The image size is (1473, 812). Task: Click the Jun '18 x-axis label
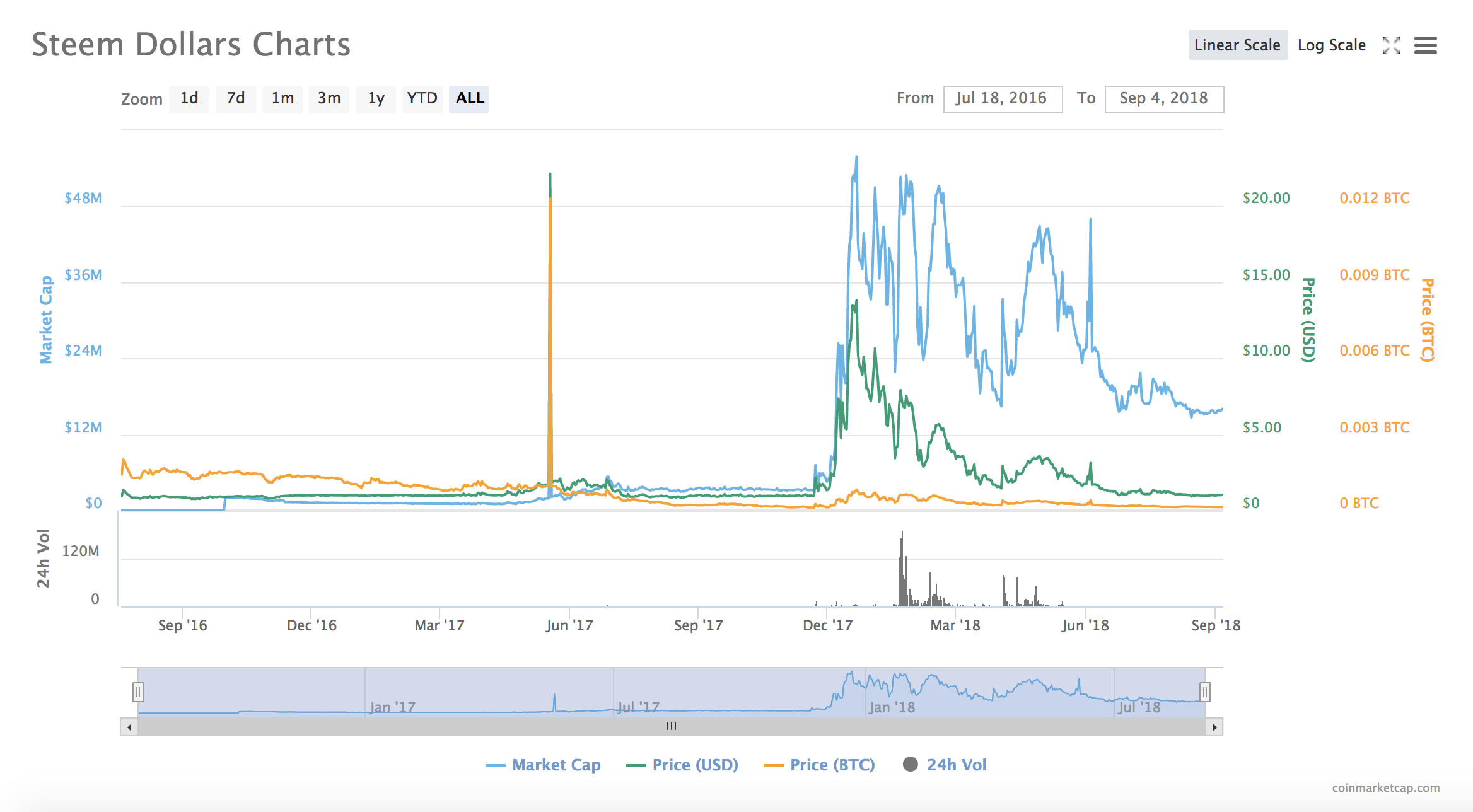1085,625
